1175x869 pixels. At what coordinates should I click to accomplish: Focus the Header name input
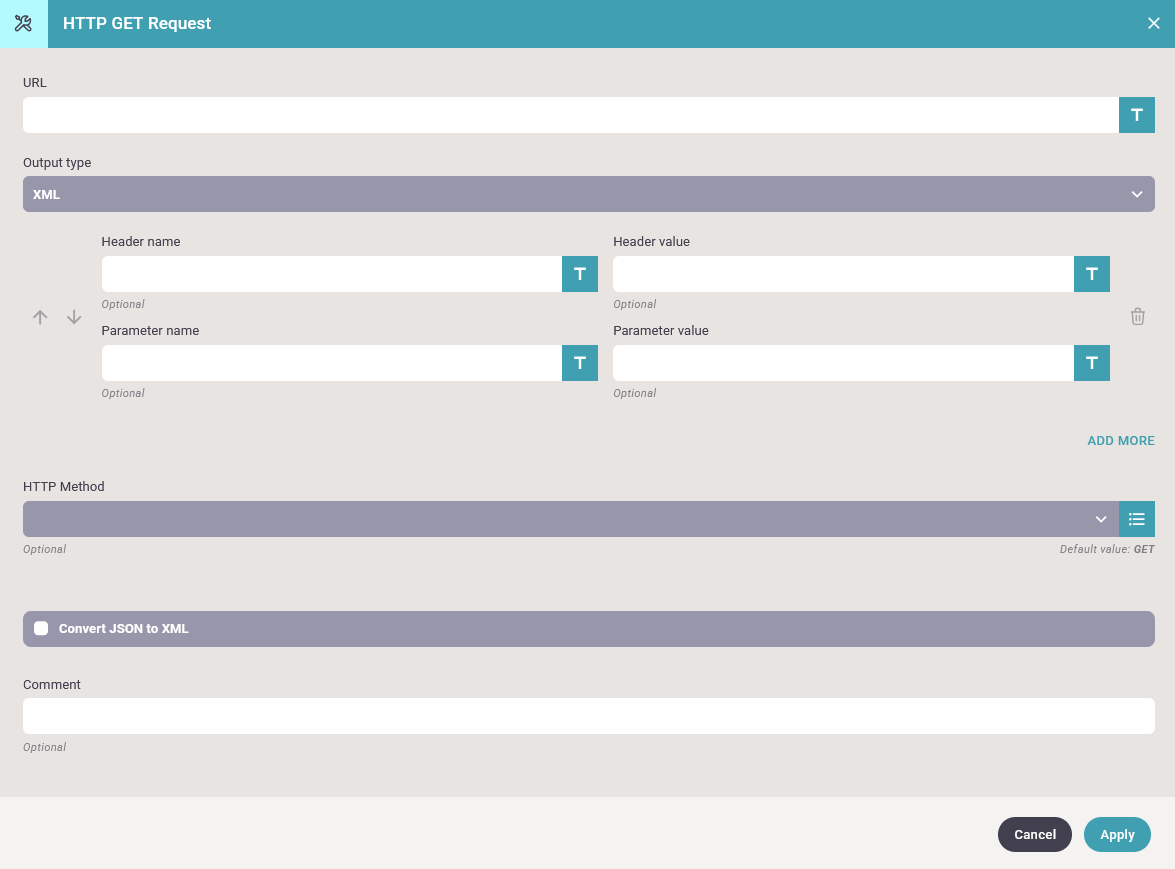coord(331,274)
